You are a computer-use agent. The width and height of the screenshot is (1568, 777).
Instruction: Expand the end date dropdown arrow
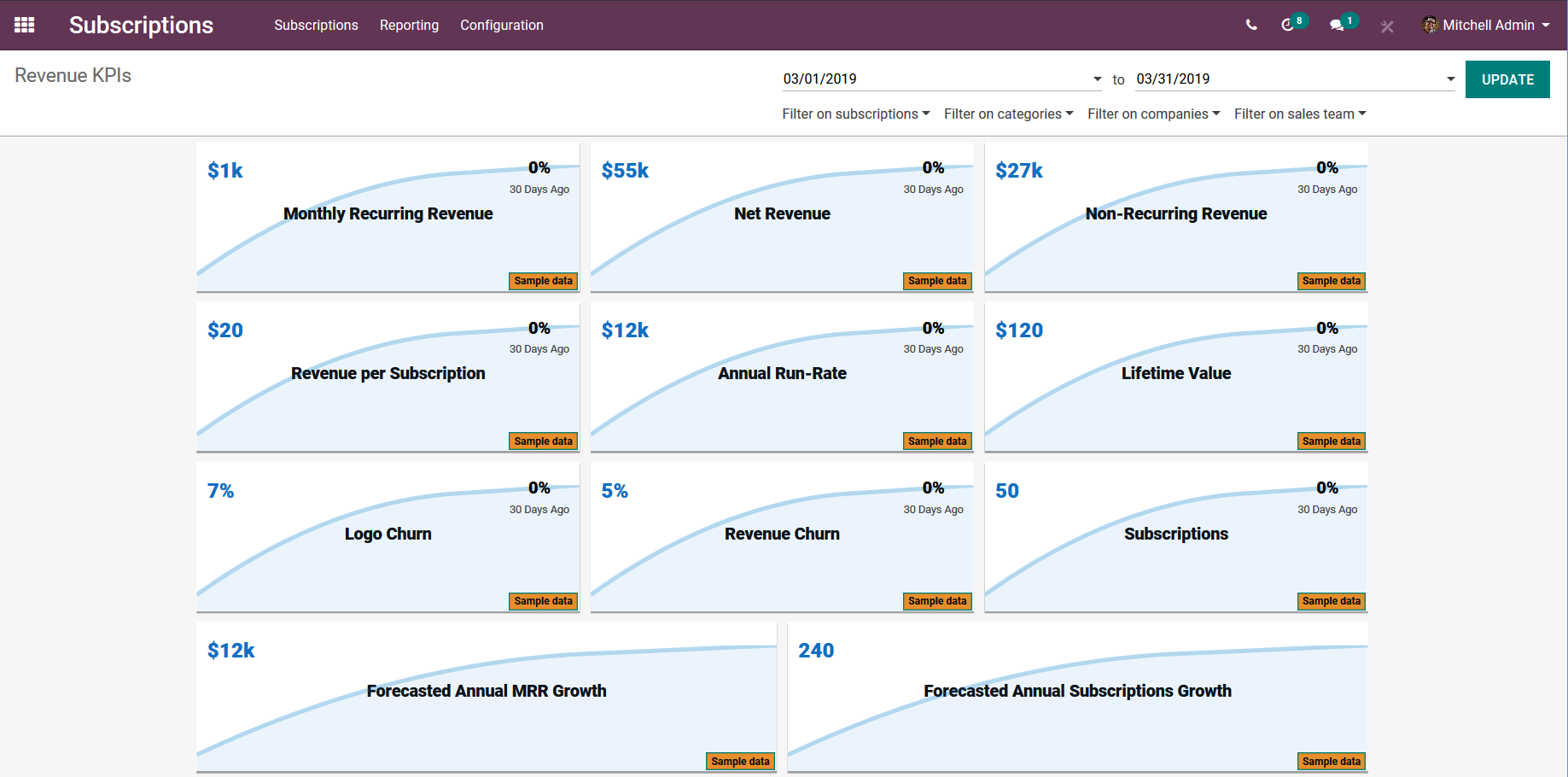tap(1450, 79)
